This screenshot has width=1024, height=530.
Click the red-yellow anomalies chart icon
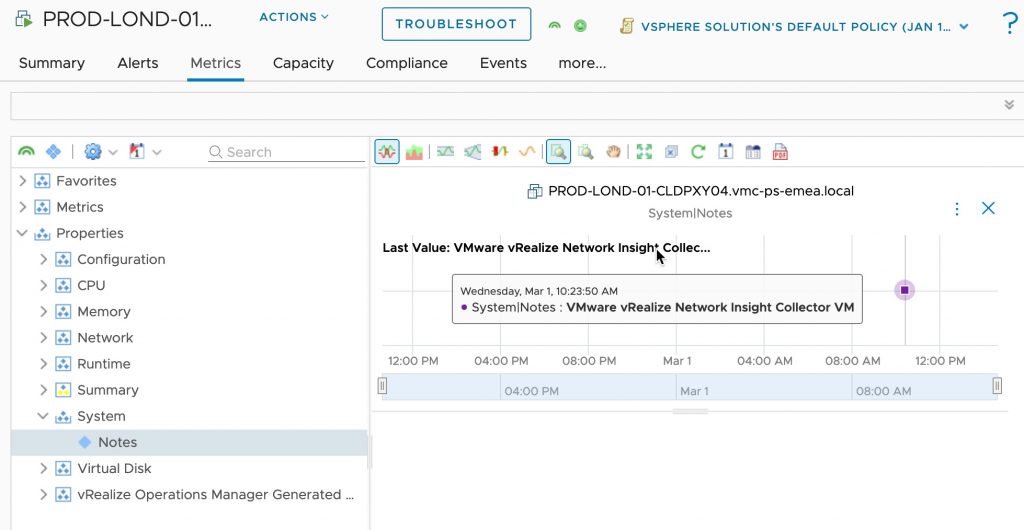[x=500, y=152]
